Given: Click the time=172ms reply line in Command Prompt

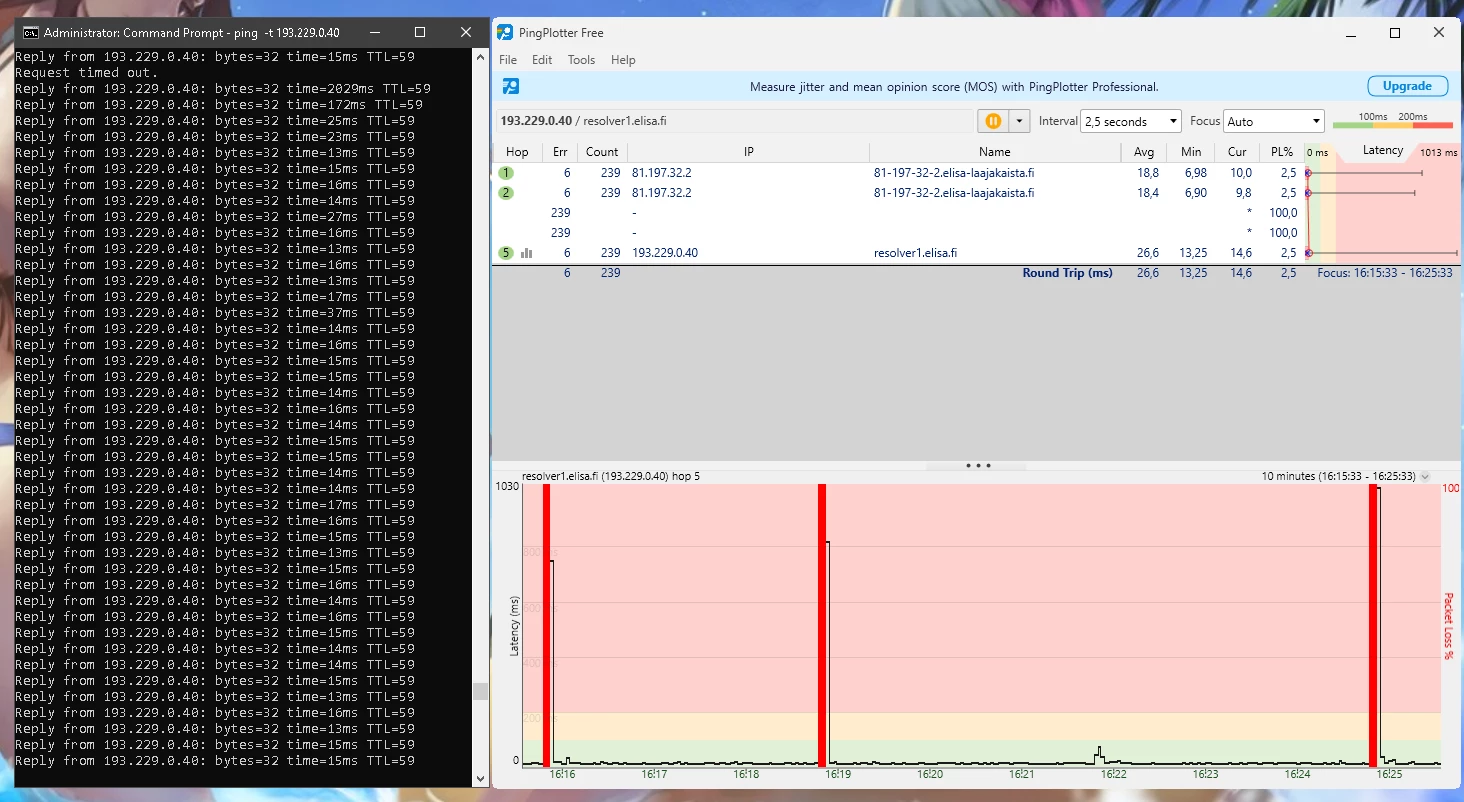Looking at the screenshot, I should point(219,105).
